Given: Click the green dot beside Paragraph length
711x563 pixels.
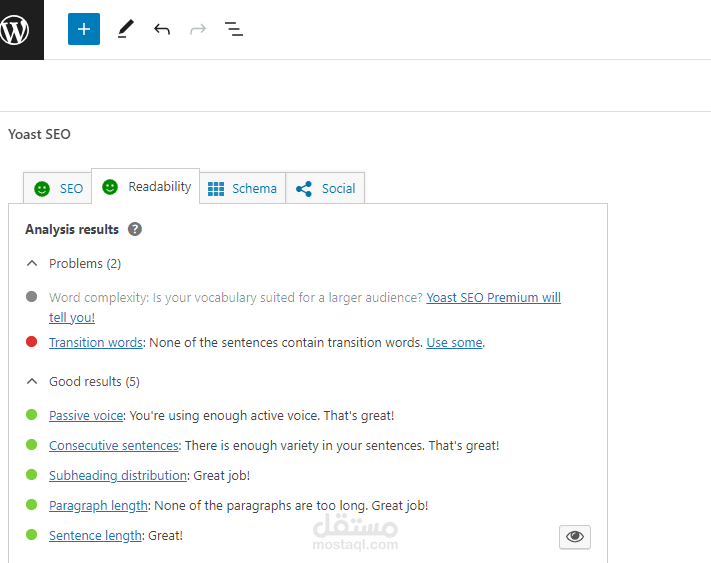Looking at the screenshot, I should coord(31,504).
